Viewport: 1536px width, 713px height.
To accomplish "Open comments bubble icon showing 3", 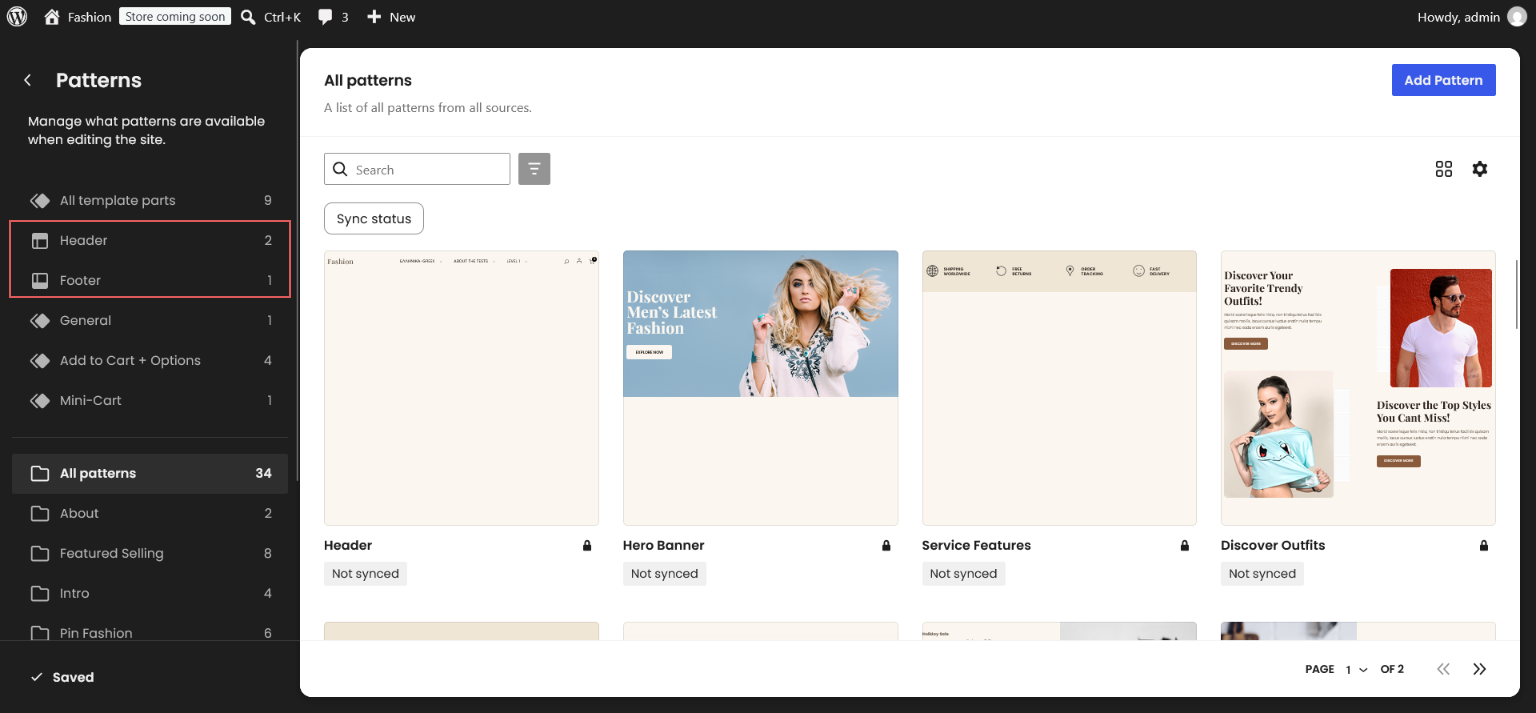I will click(x=325, y=17).
